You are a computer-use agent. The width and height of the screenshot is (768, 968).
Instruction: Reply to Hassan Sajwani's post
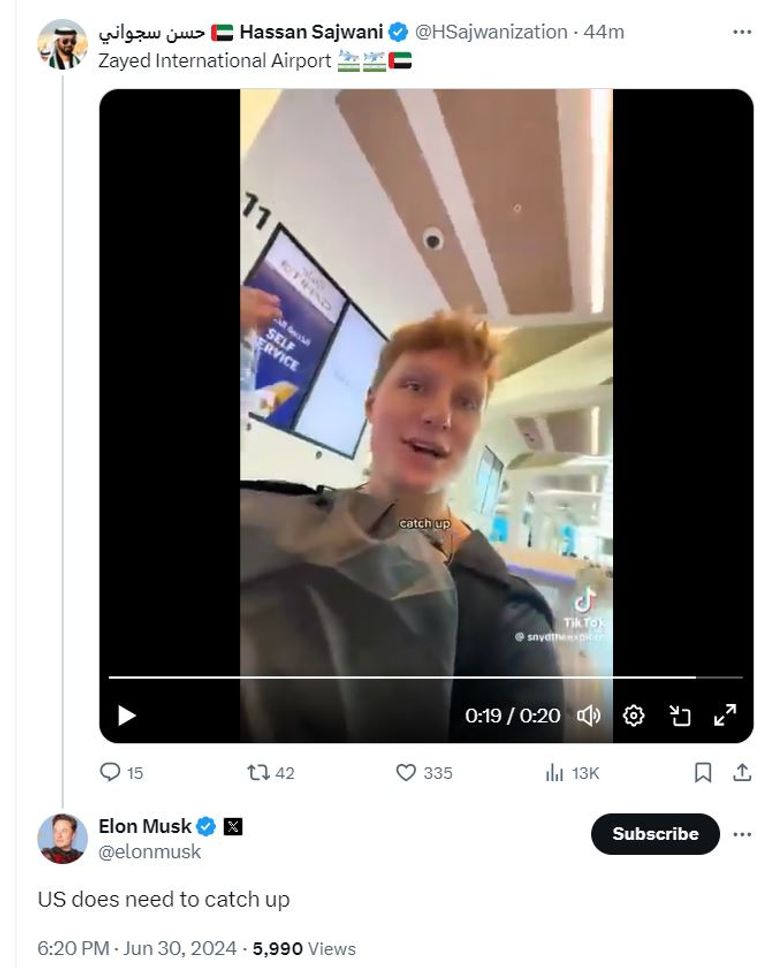click(x=110, y=772)
